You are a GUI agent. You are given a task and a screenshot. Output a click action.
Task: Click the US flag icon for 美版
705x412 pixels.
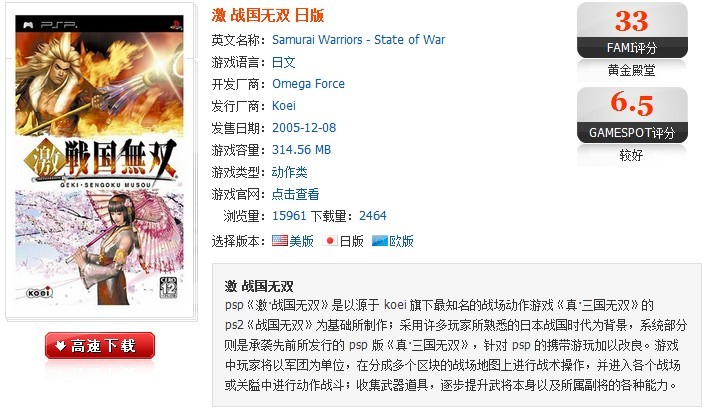point(280,241)
